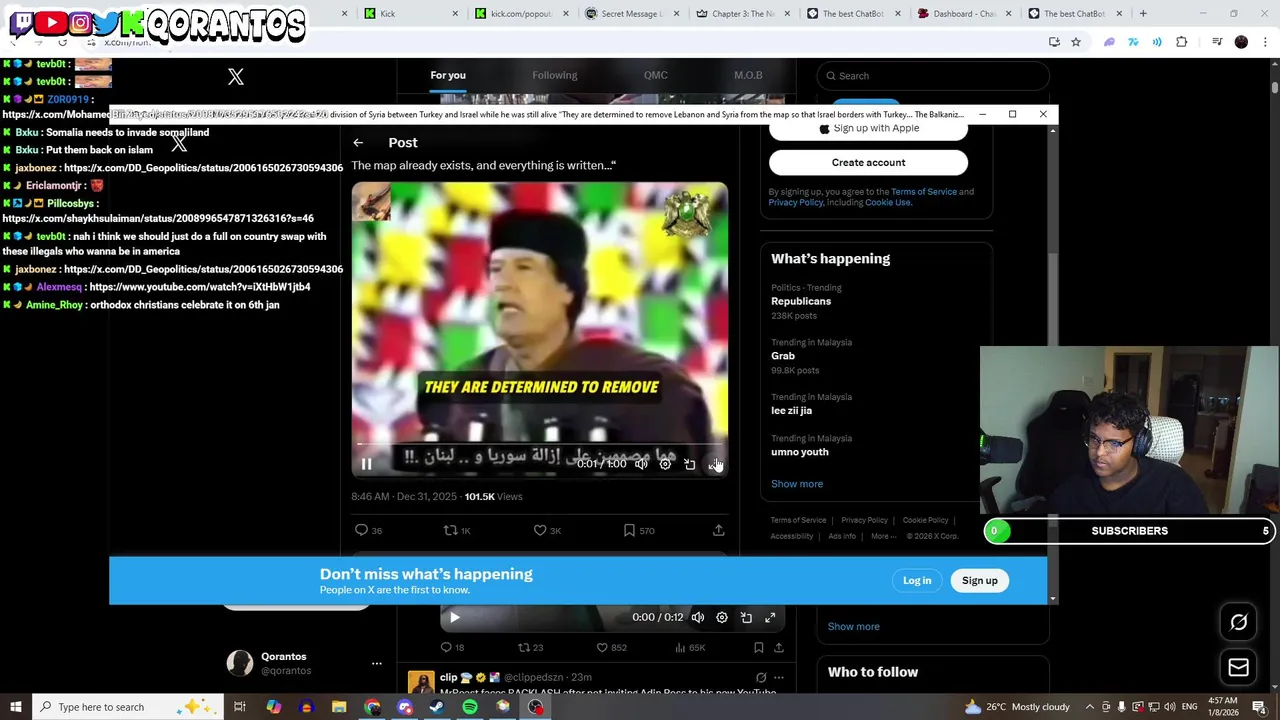Open Windows Start menu

(x=16, y=707)
